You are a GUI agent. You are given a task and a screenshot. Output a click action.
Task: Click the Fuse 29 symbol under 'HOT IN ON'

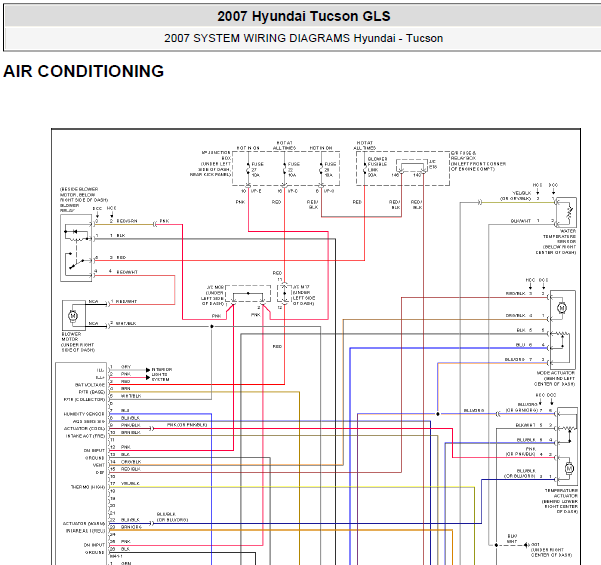pos(321,169)
